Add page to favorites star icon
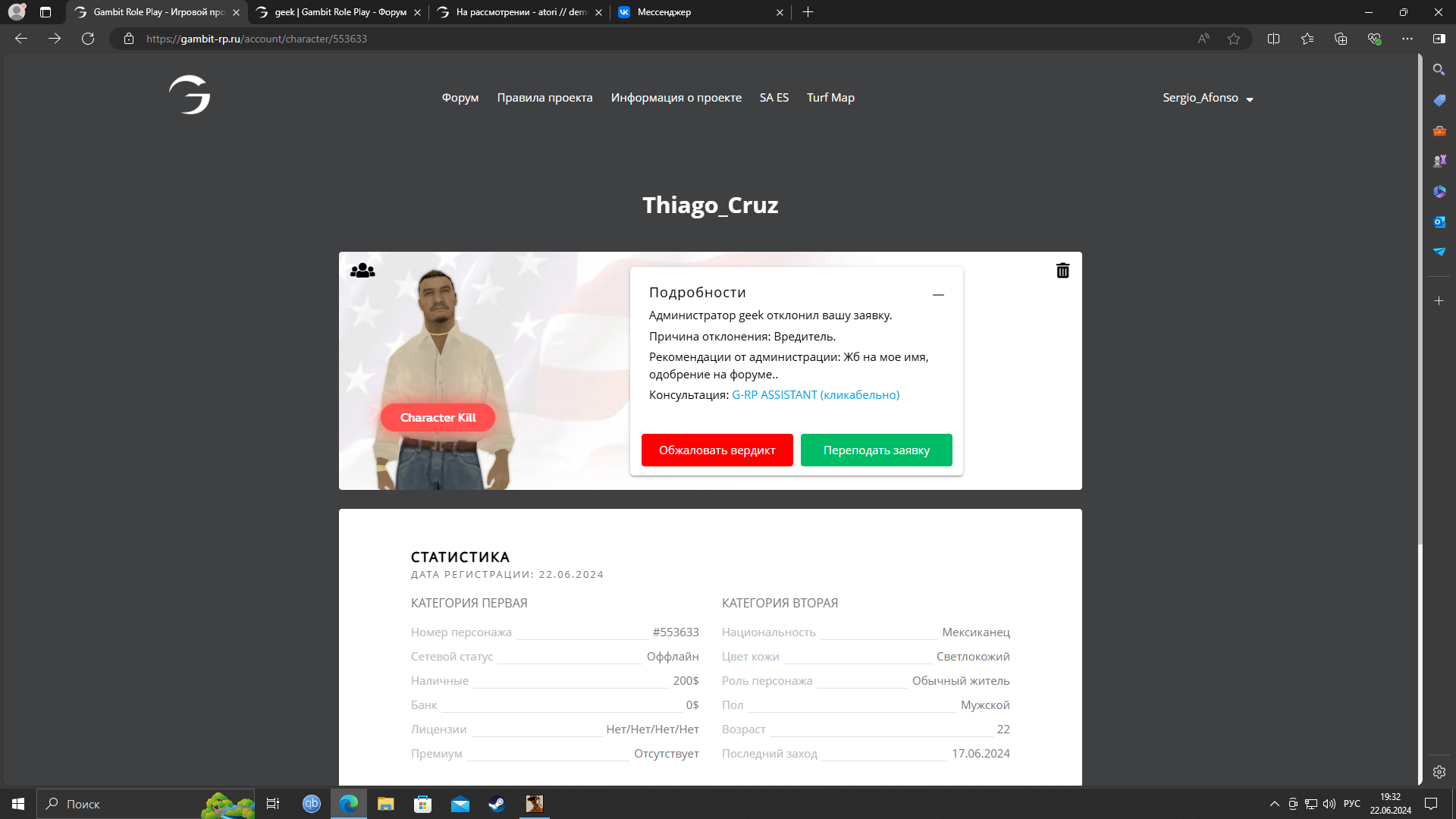The image size is (1456, 819). click(1234, 39)
